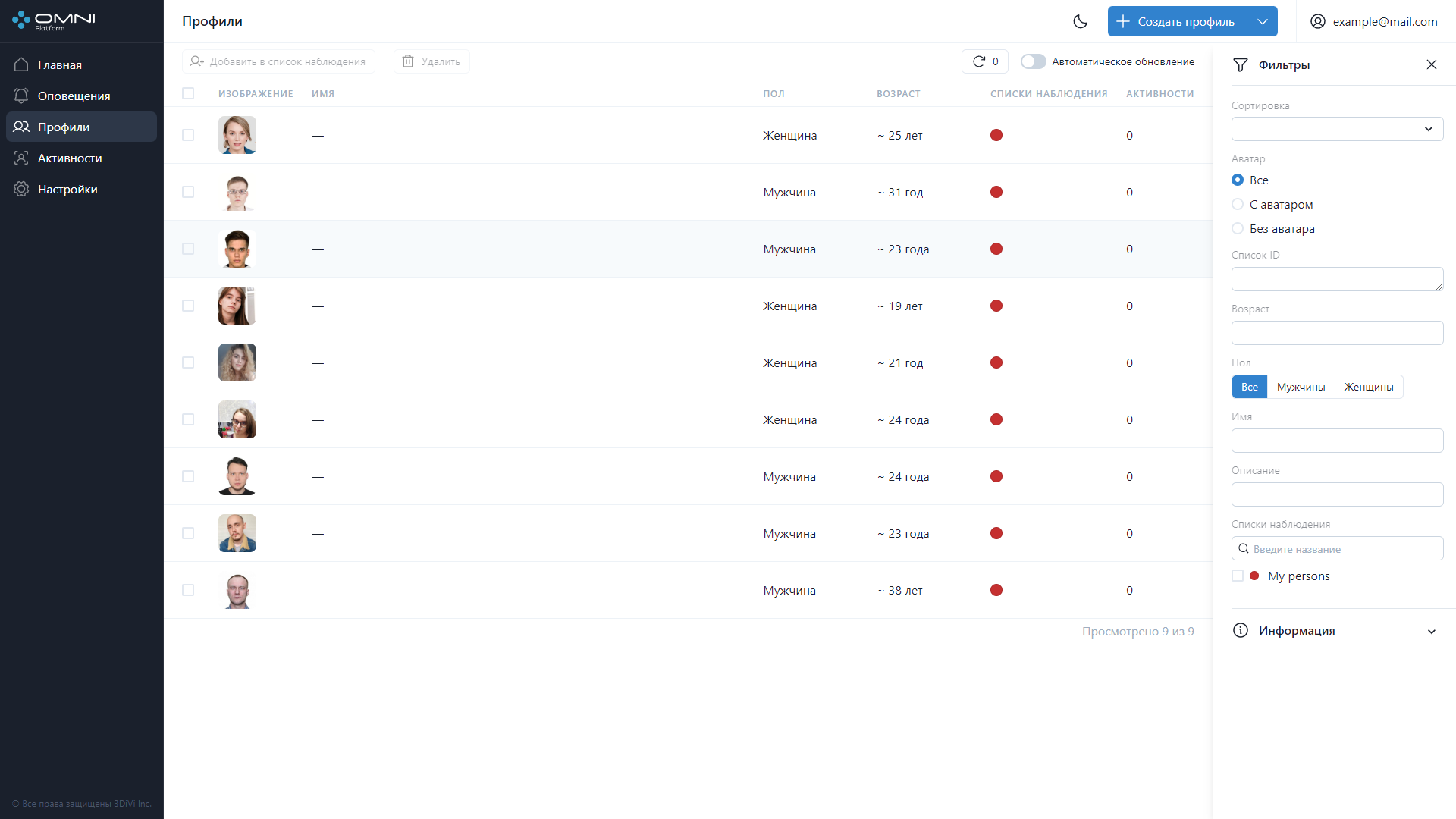Click the OMNI Platform logo
Screen dimensions: 1456x819
pyautogui.click(x=54, y=20)
